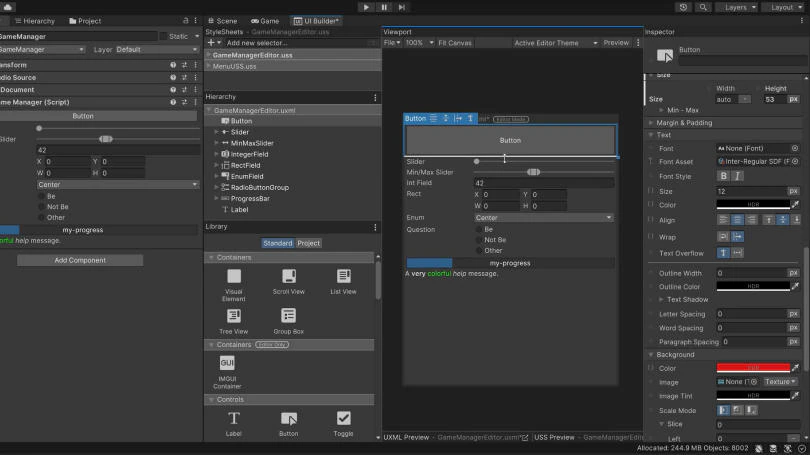Open the Game tab
This screenshot has height=455, width=810.
[265, 21]
